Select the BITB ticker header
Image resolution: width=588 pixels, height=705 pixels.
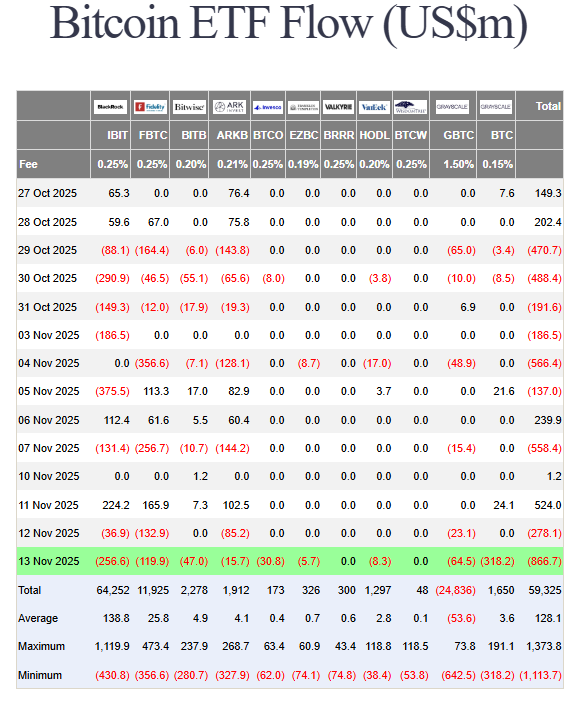click(x=194, y=135)
